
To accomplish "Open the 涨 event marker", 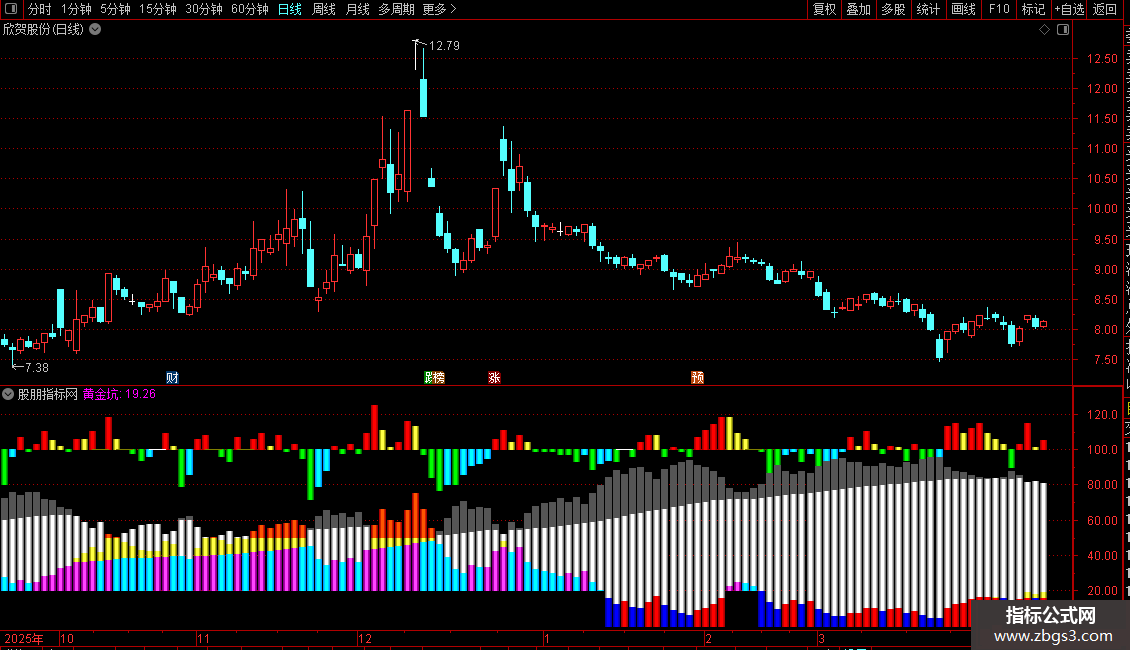I will click(x=494, y=378).
